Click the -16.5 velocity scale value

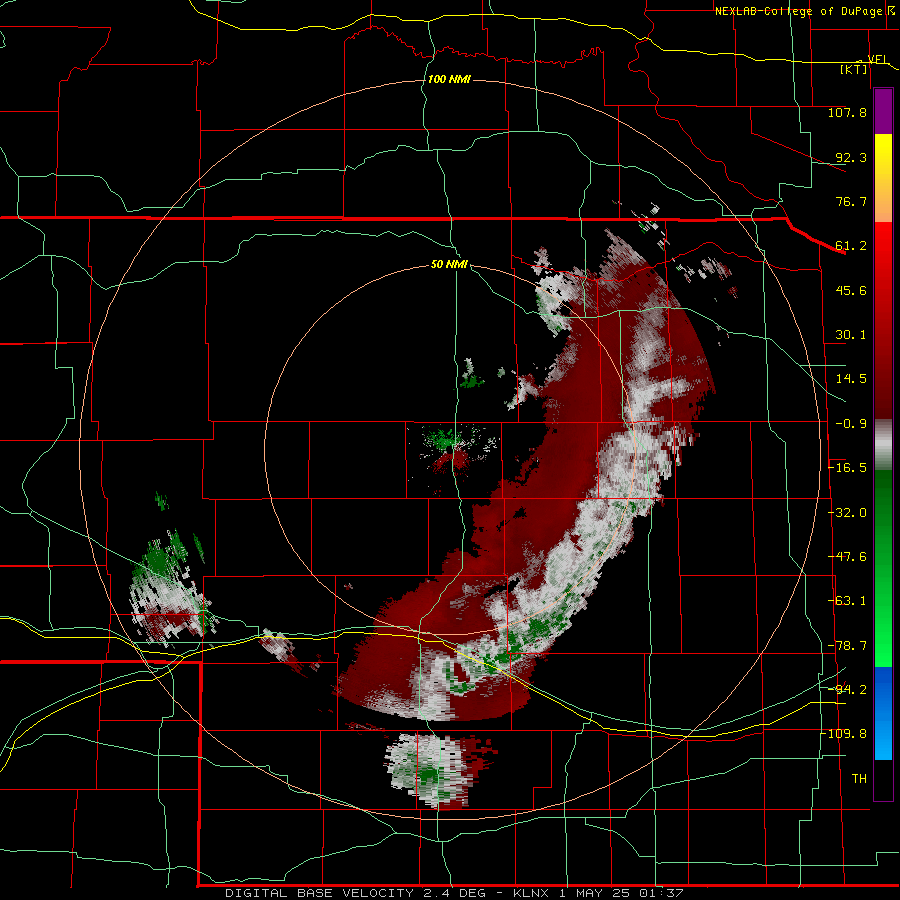[x=847, y=468]
